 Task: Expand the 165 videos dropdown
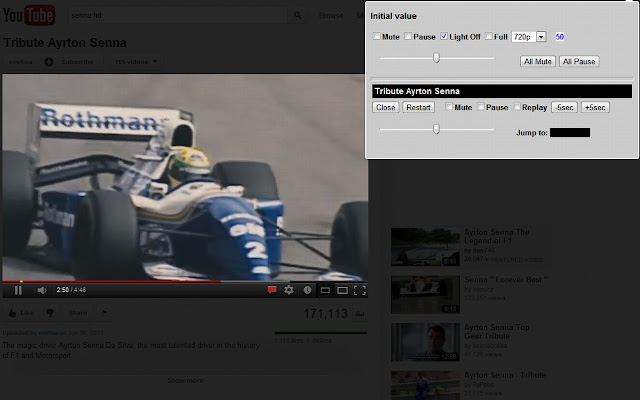[136, 62]
